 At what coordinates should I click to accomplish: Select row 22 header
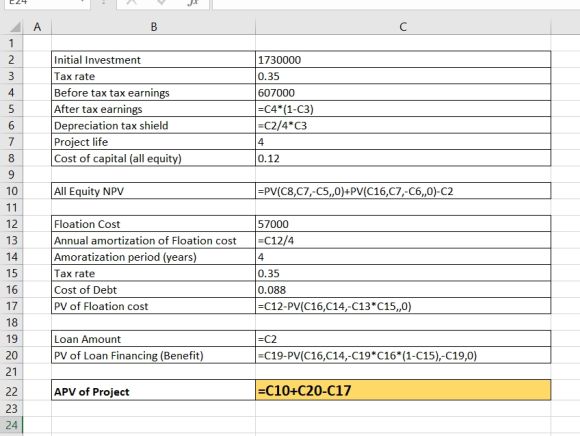(11, 392)
